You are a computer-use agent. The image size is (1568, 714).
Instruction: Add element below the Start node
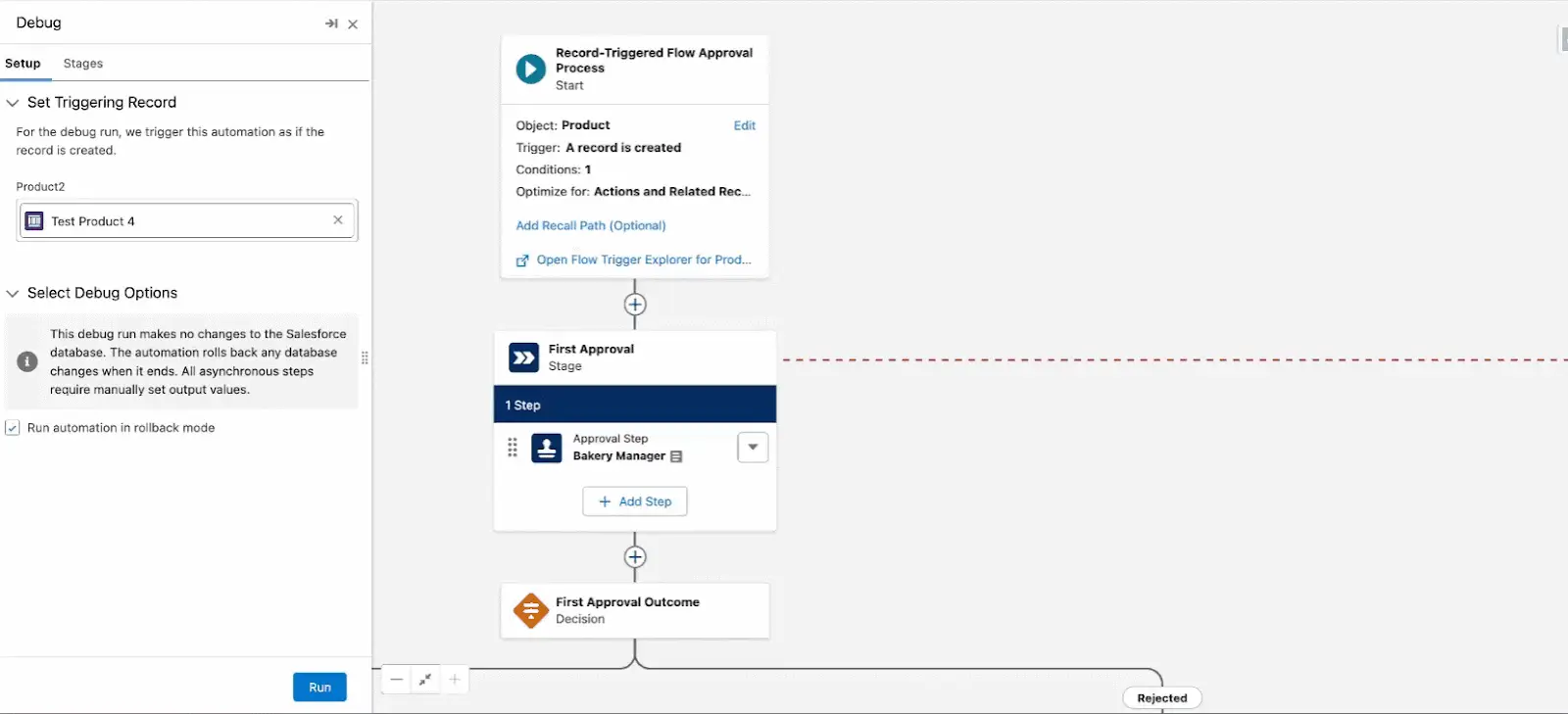(x=635, y=305)
